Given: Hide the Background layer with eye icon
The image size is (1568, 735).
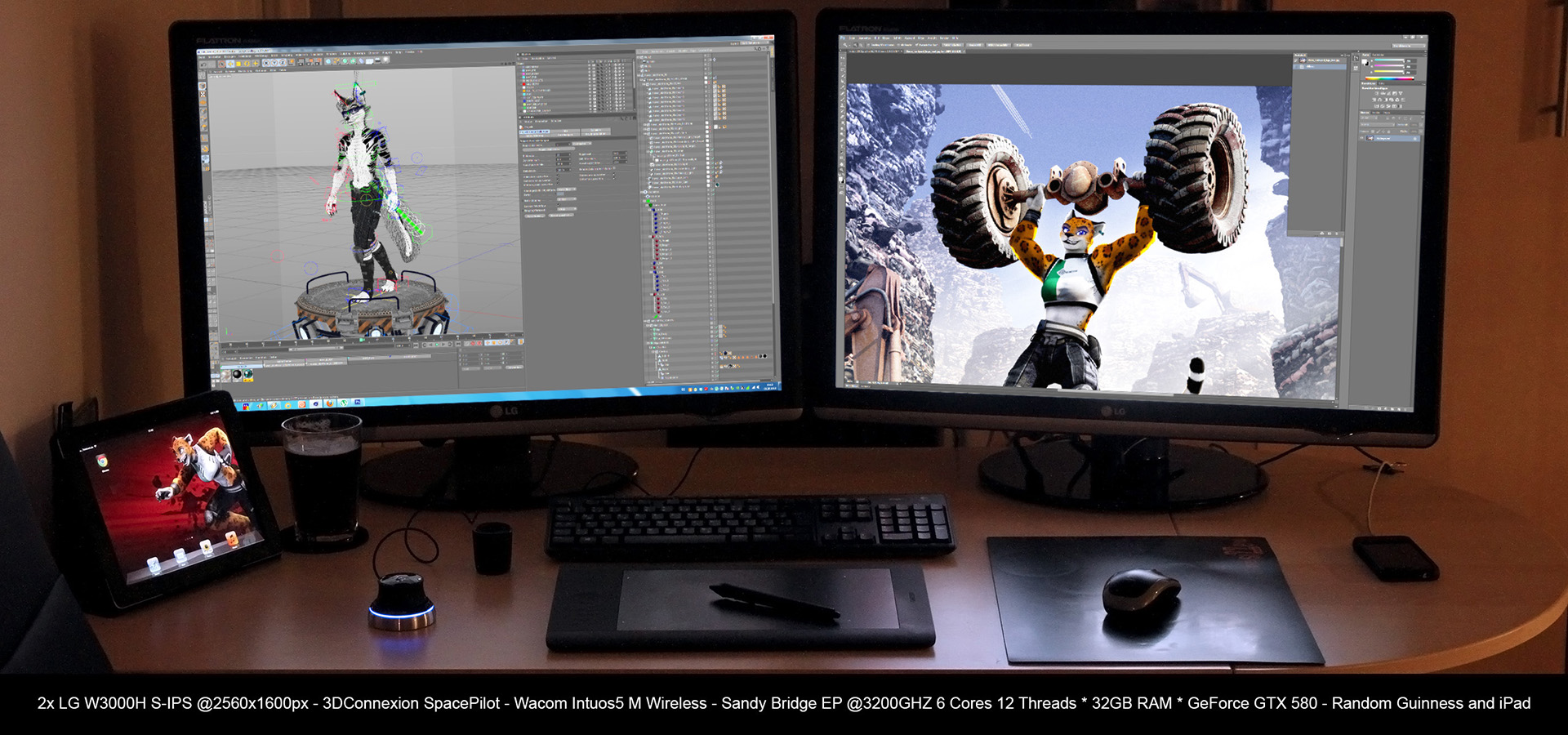Looking at the screenshot, I should pos(1361,138).
